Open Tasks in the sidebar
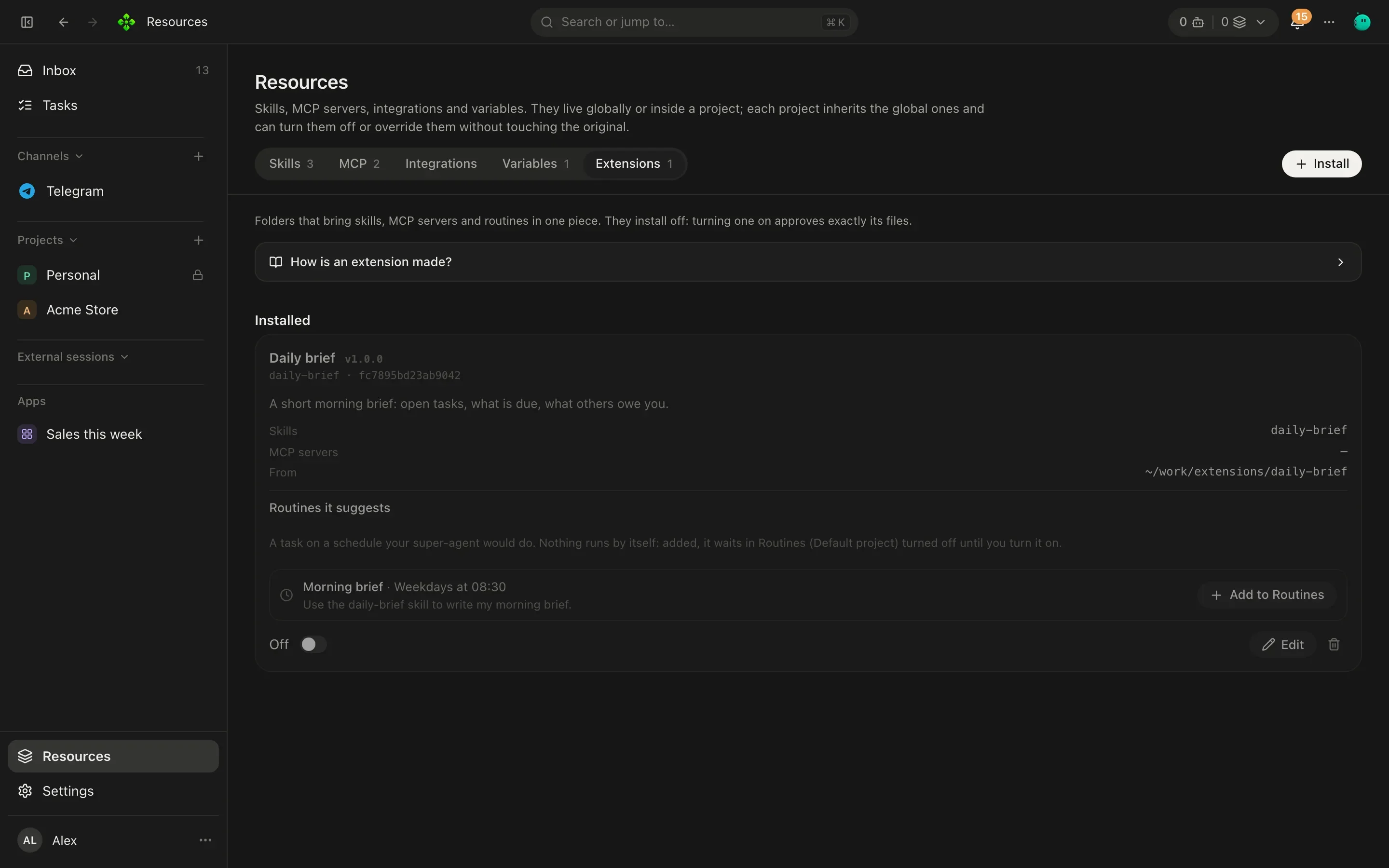This screenshot has height=868, width=1389. click(113, 105)
